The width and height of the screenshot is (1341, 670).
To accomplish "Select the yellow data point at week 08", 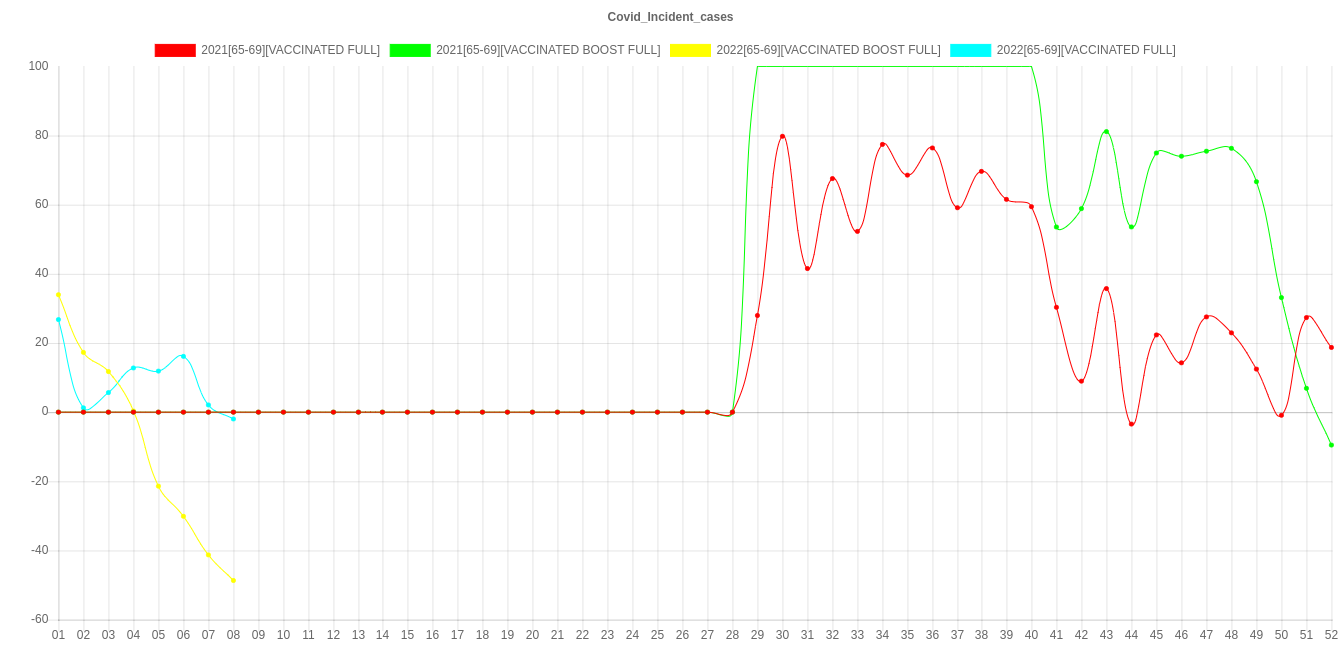I will 233,580.
